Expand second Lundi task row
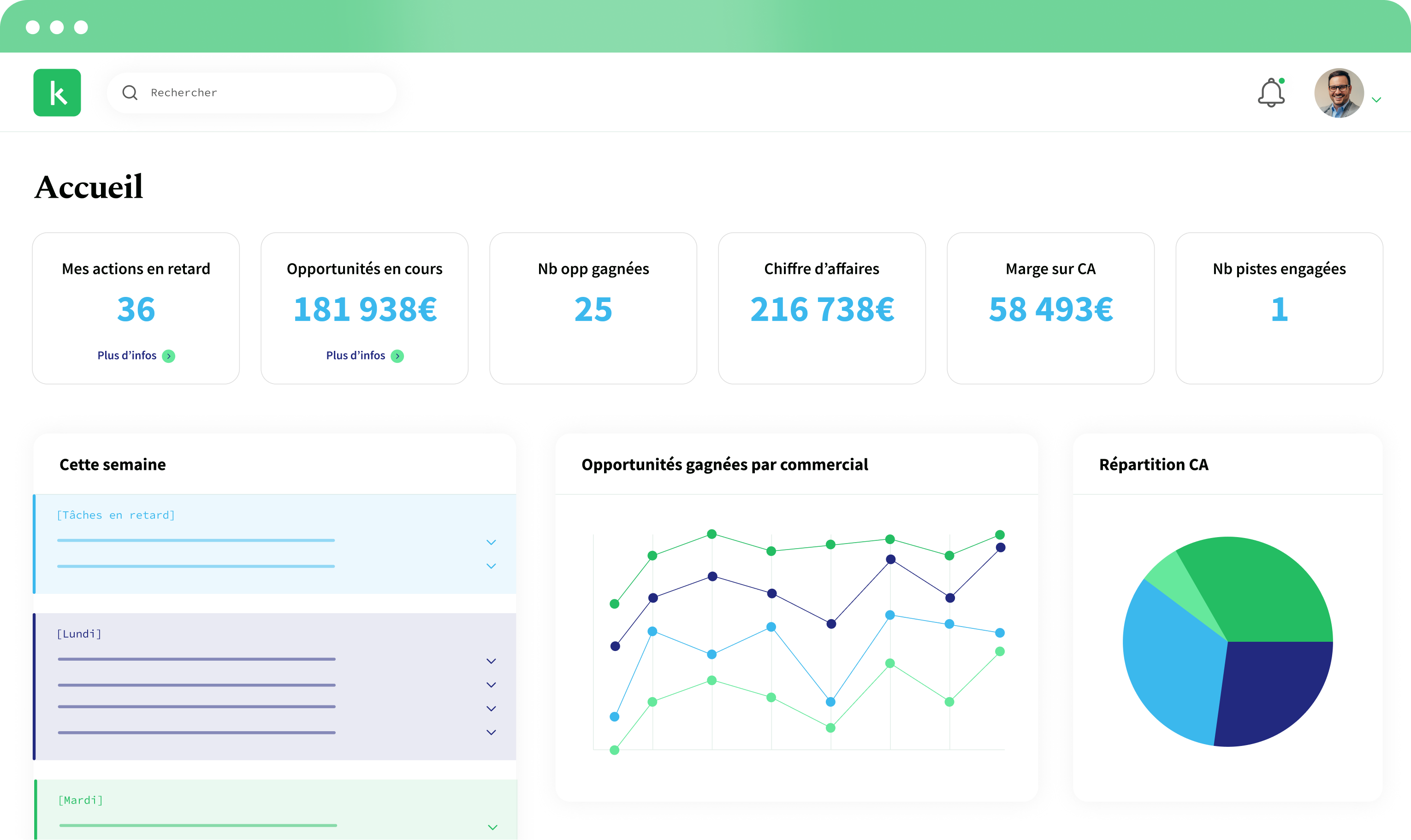1411x840 pixels. (x=491, y=685)
